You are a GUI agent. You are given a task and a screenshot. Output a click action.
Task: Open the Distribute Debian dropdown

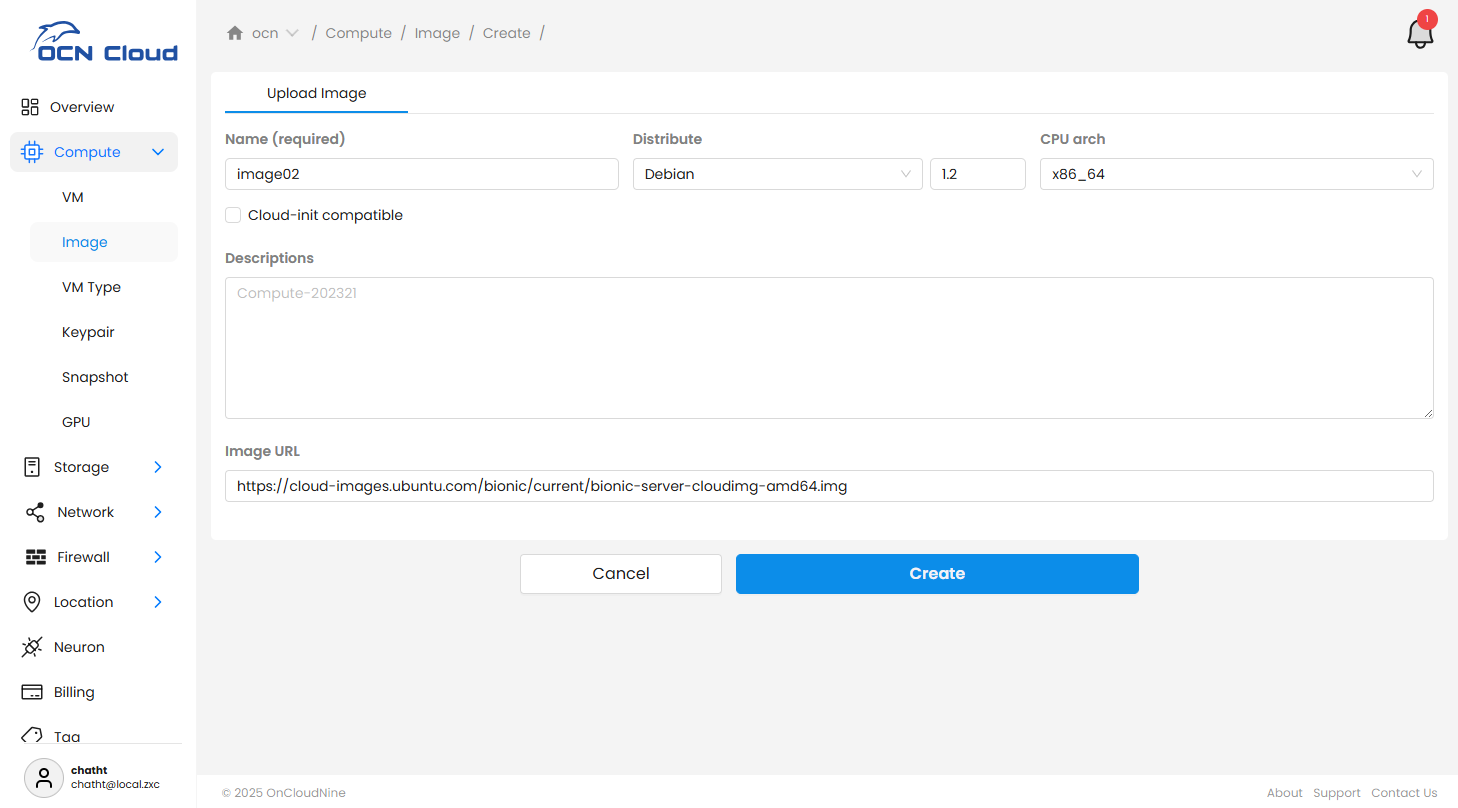click(778, 174)
